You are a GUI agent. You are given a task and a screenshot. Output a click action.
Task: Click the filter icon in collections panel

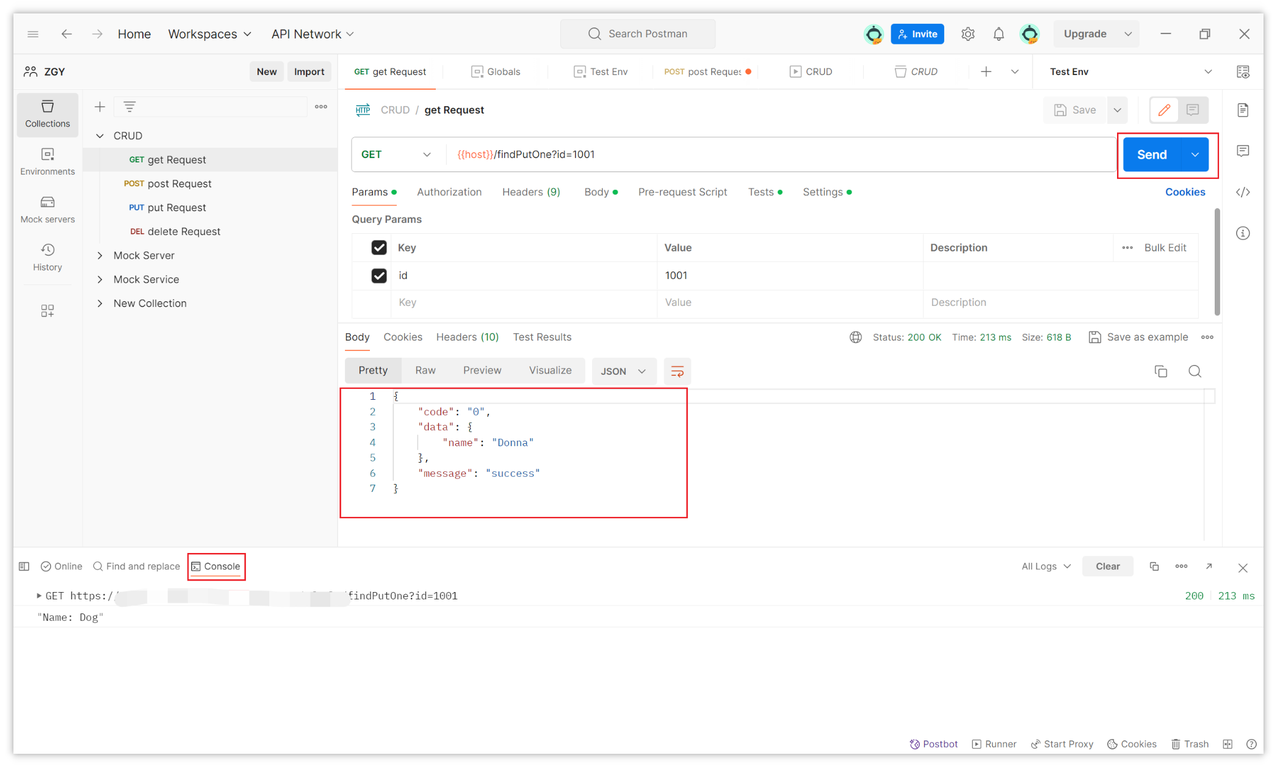click(130, 107)
